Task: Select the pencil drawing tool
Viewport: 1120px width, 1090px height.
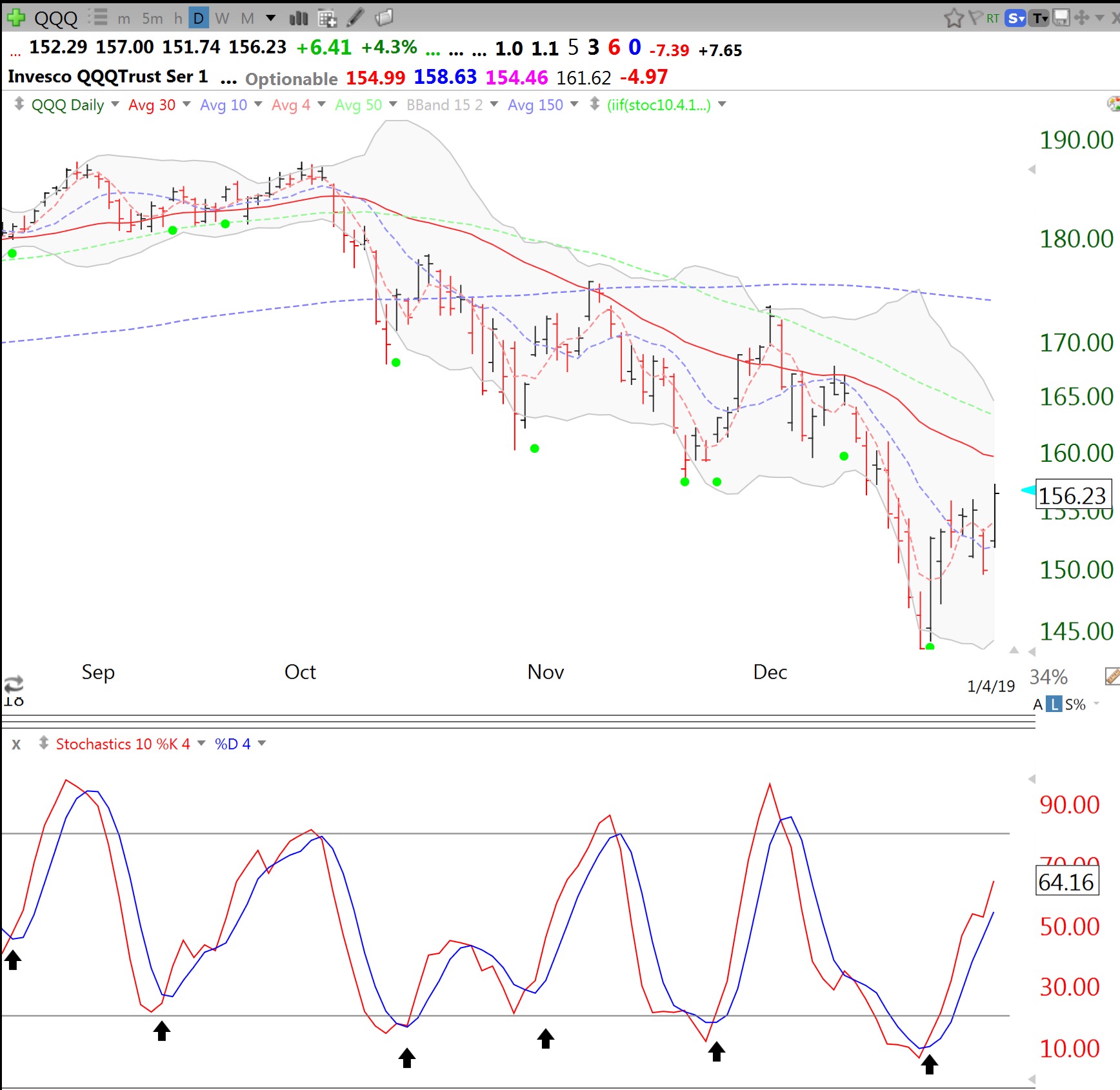Action: (x=355, y=17)
